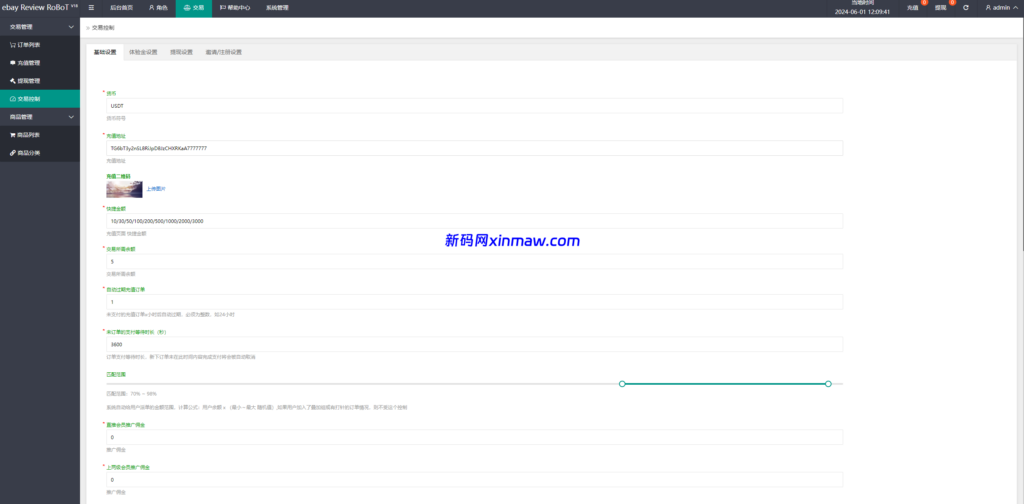Image resolution: width=1024 pixels, height=504 pixels.
Task: Click the 充值 recharge notification badge
Action: pyautogui.click(x=924, y=3)
